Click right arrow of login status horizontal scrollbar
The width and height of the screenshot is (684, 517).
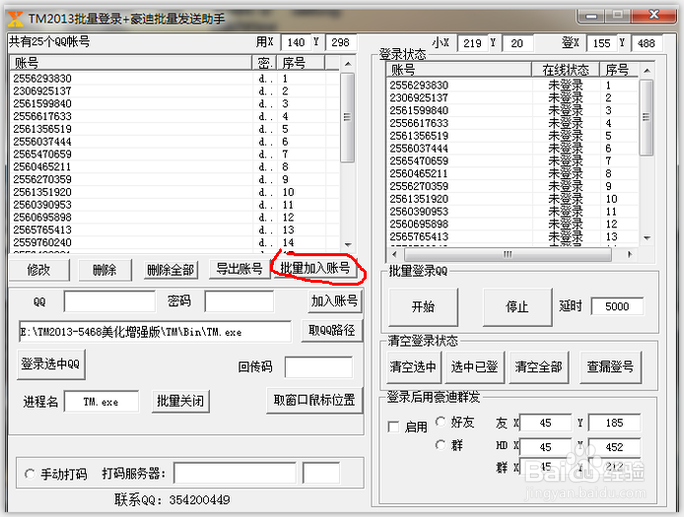629,254
